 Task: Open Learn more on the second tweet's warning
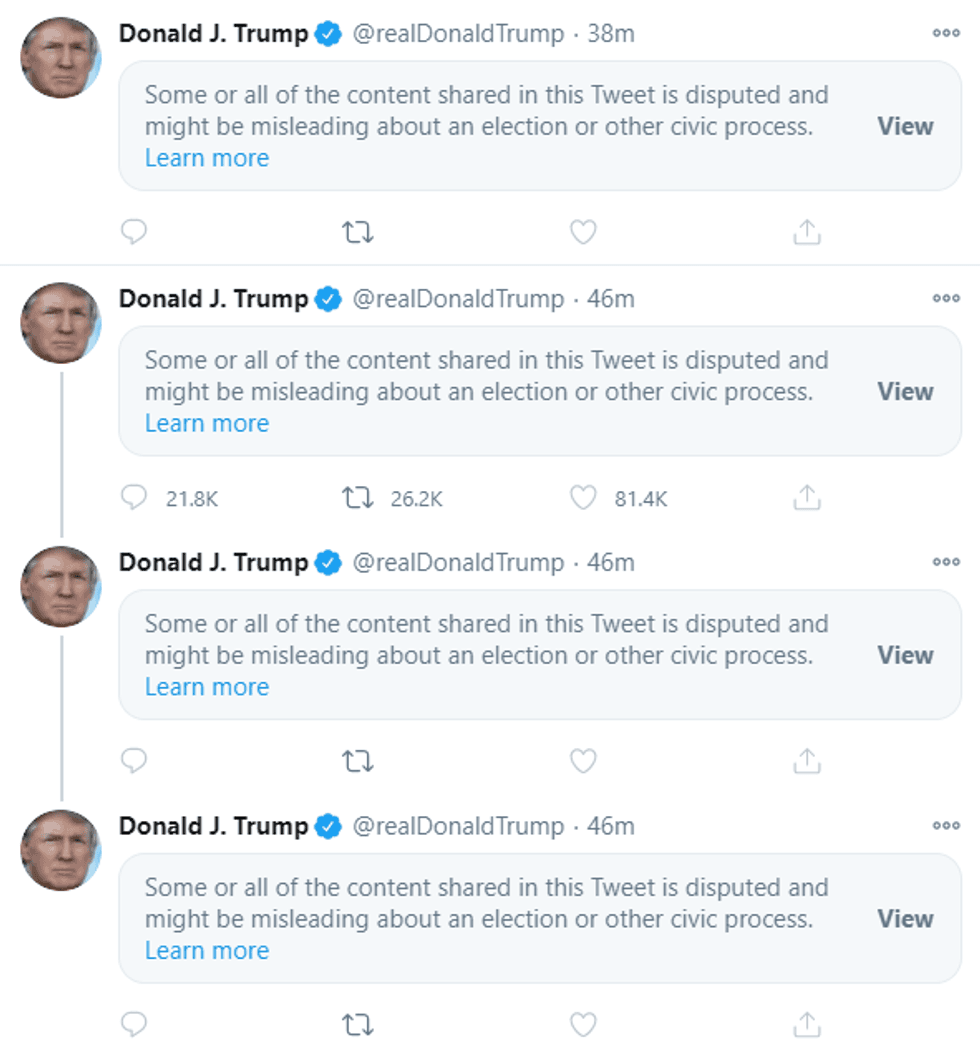point(207,423)
